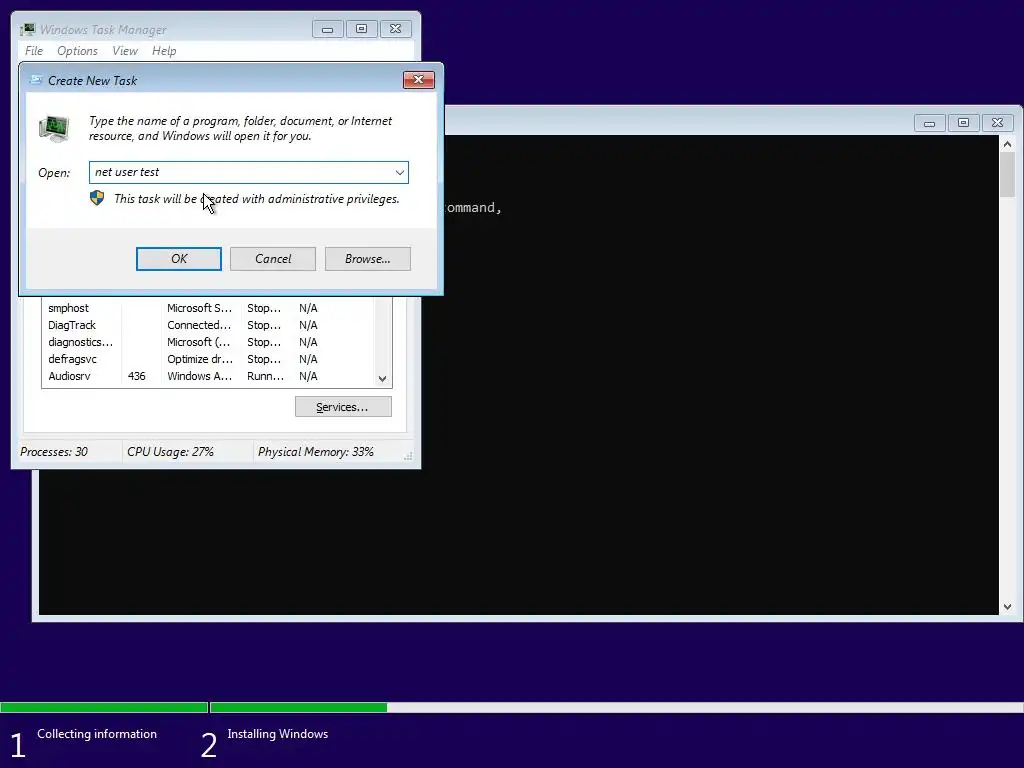Click Physical Memory: 33% status entry

pos(315,452)
